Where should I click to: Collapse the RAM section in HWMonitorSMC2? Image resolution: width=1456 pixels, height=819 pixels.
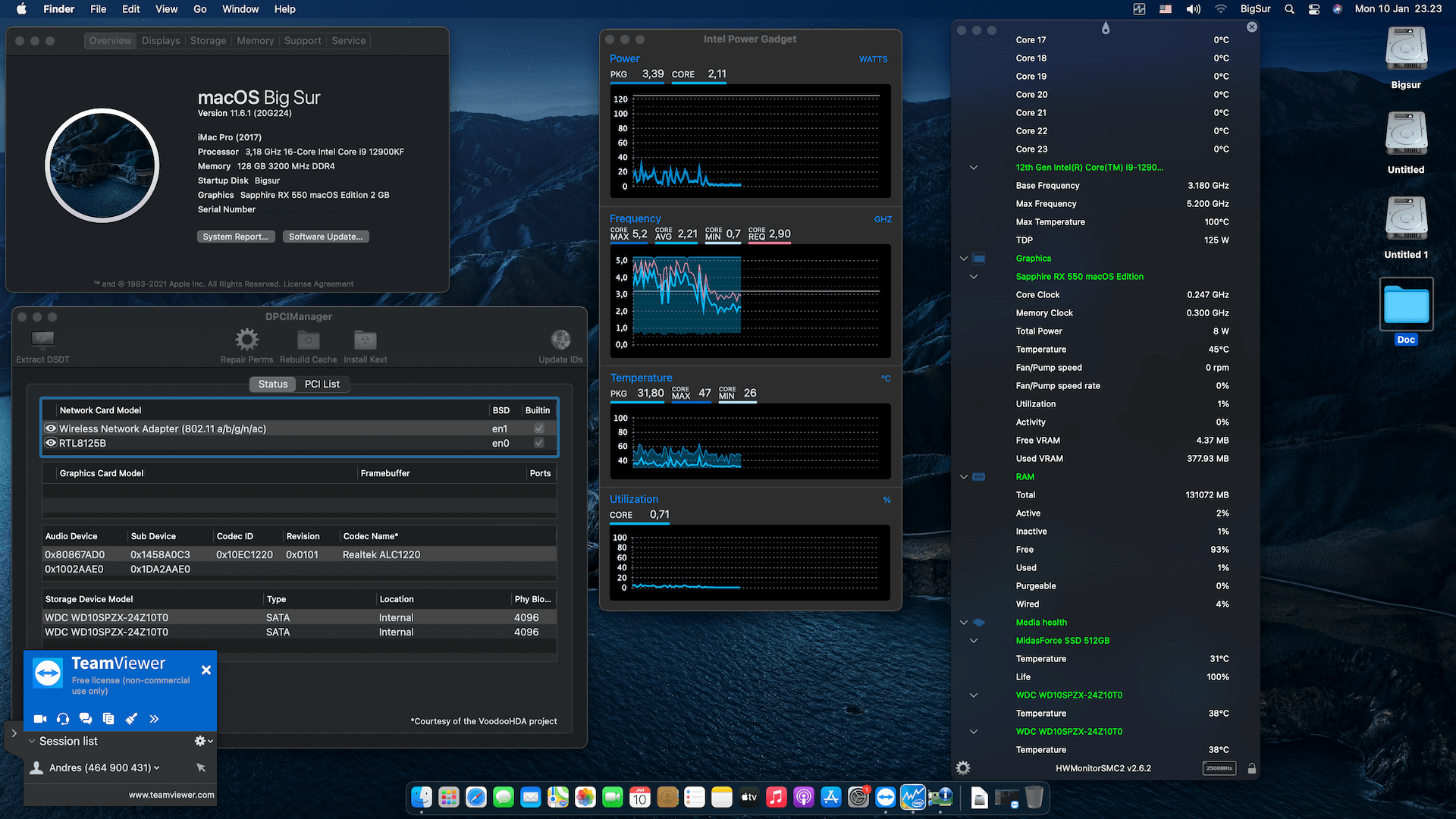[x=963, y=476]
